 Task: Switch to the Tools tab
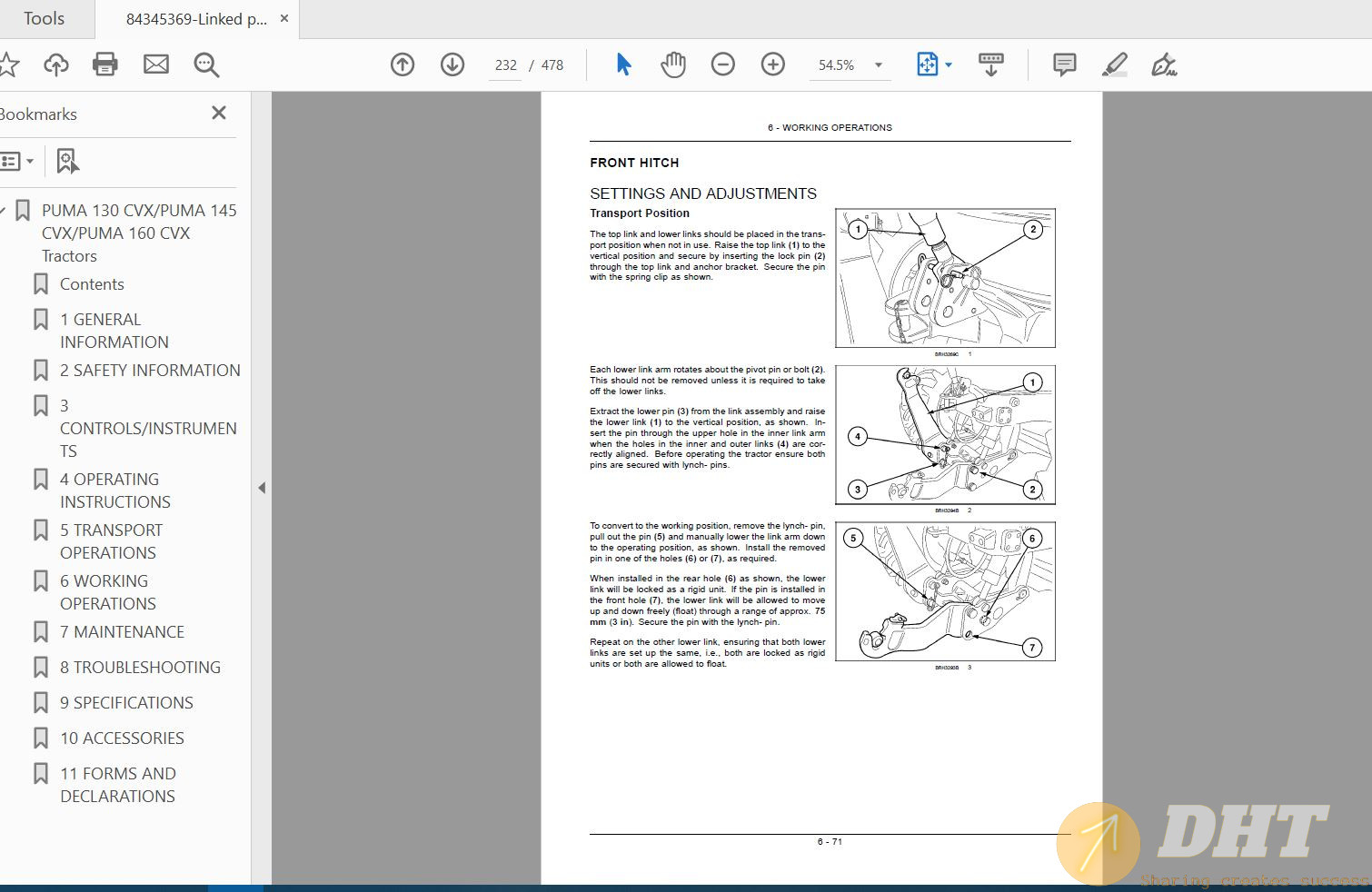point(45,19)
